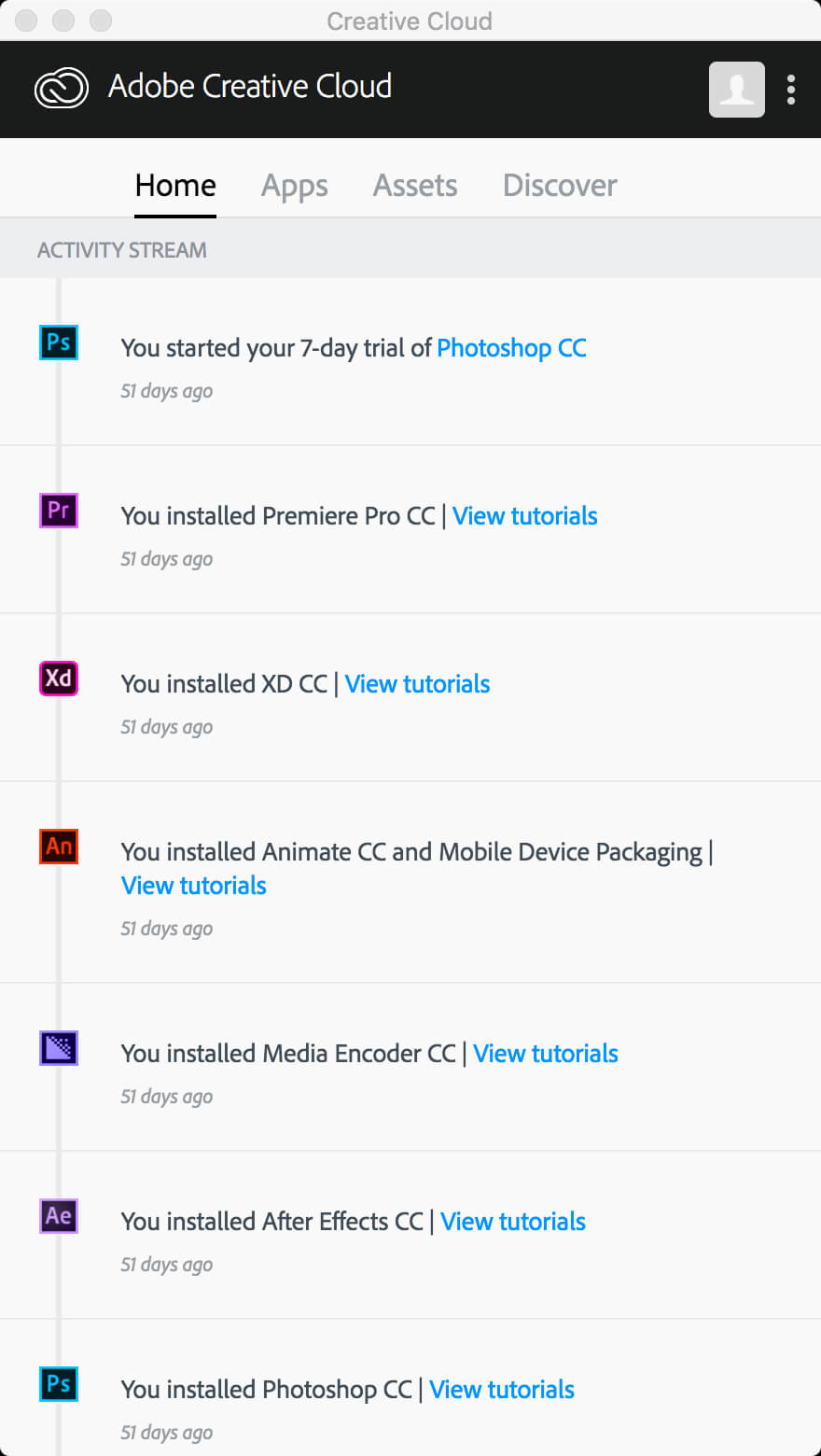View tutorials for Animate CC
The image size is (821, 1456).
194,886
